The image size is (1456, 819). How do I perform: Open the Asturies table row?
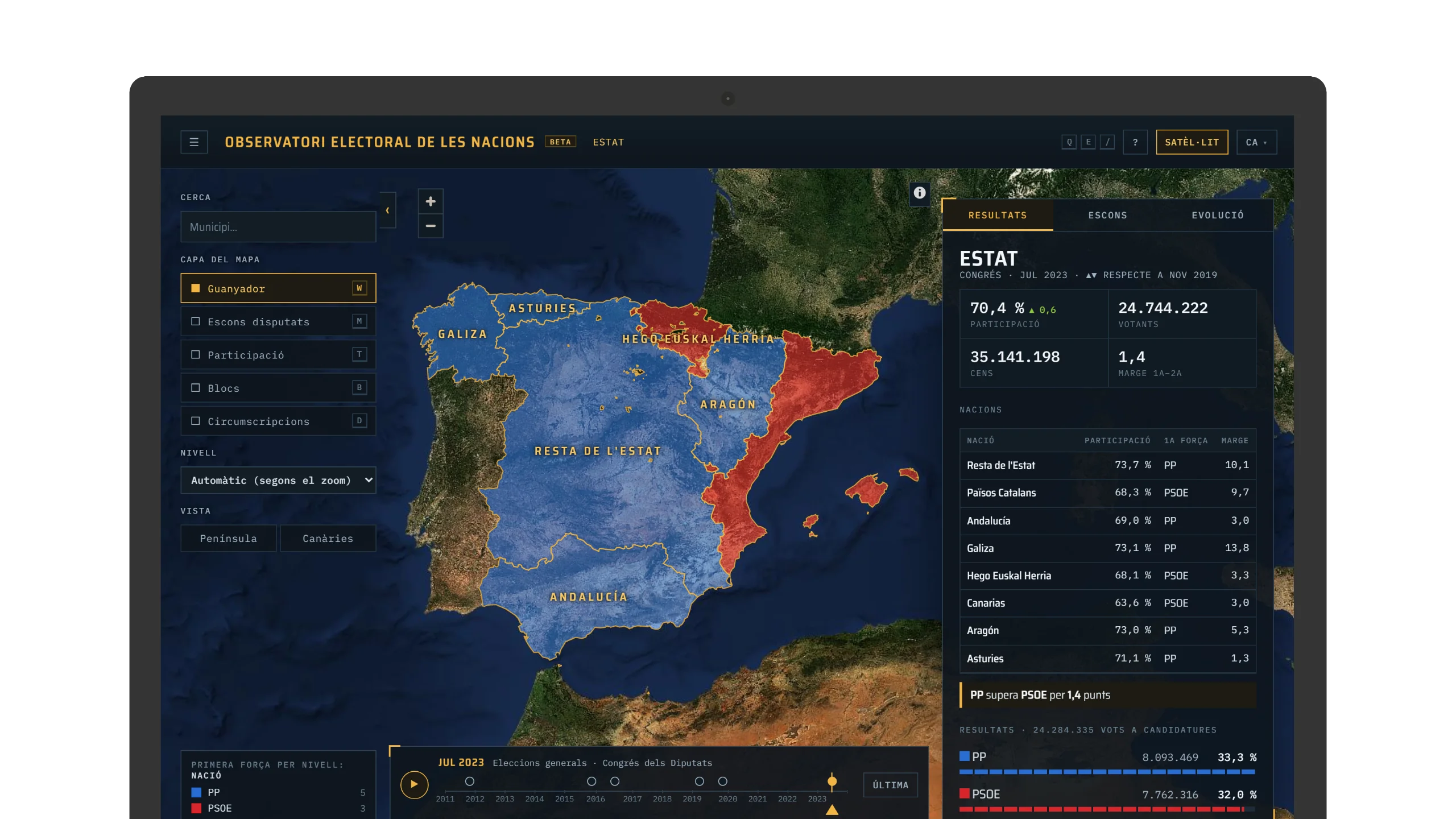tap(1107, 658)
